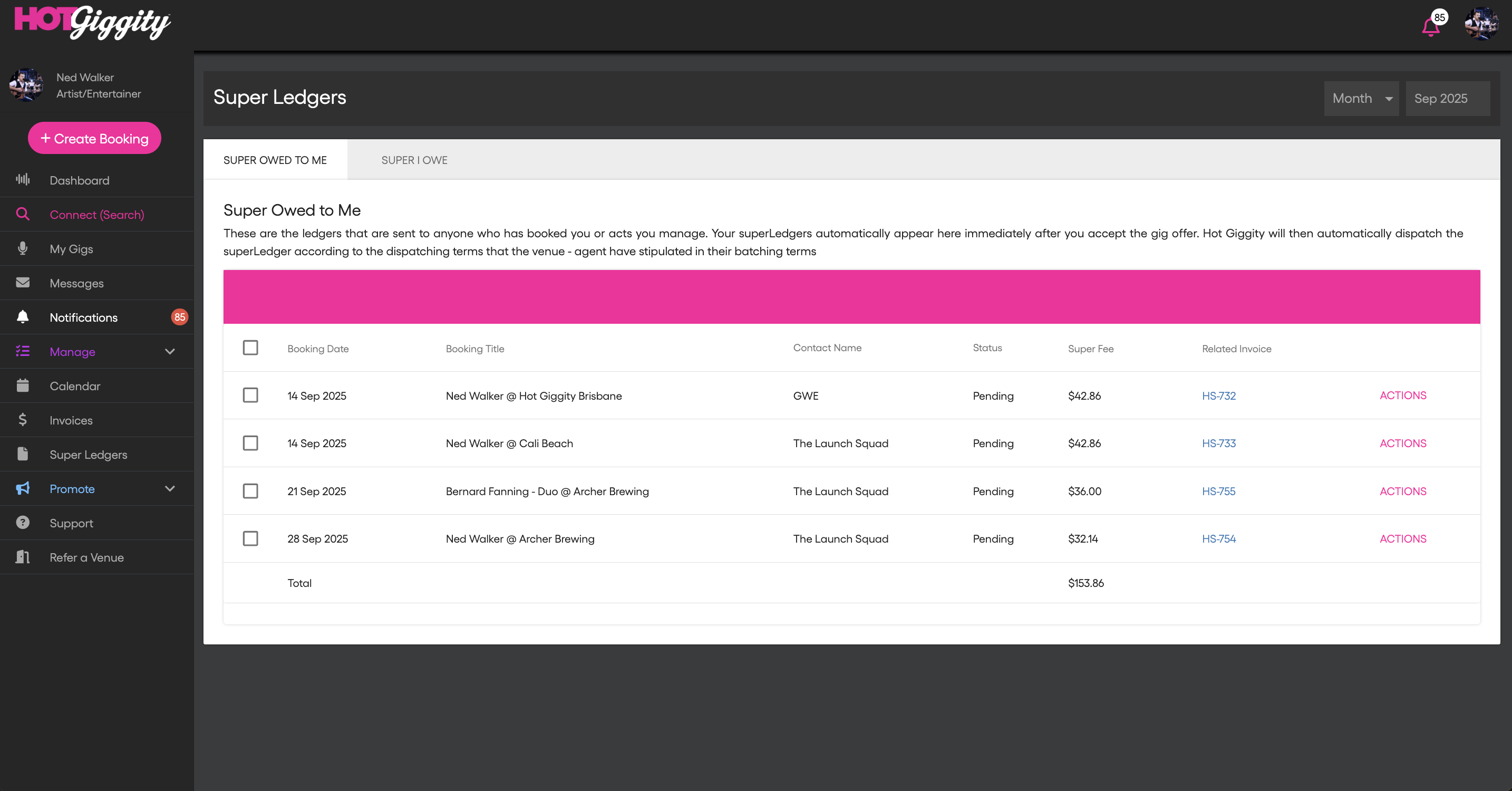
Task: Click the Messages envelope icon
Action: (22, 283)
